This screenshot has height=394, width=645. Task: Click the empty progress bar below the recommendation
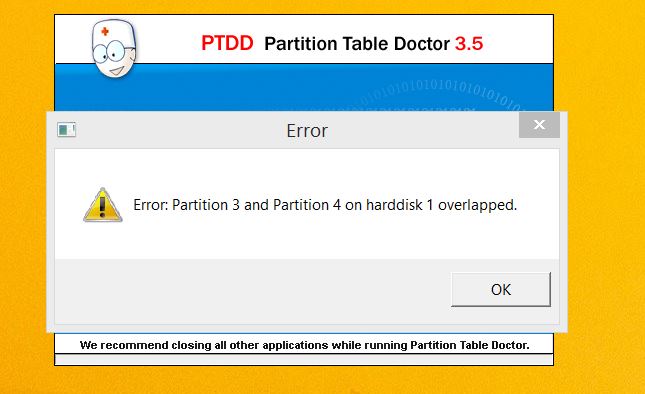[304, 359]
